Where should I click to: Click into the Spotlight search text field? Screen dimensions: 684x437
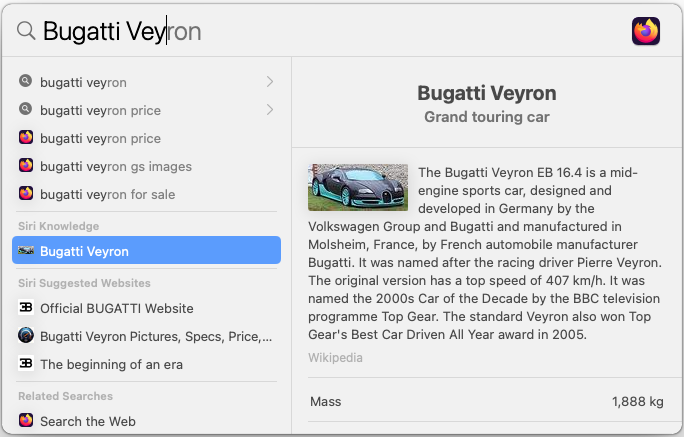tap(332, 31)
